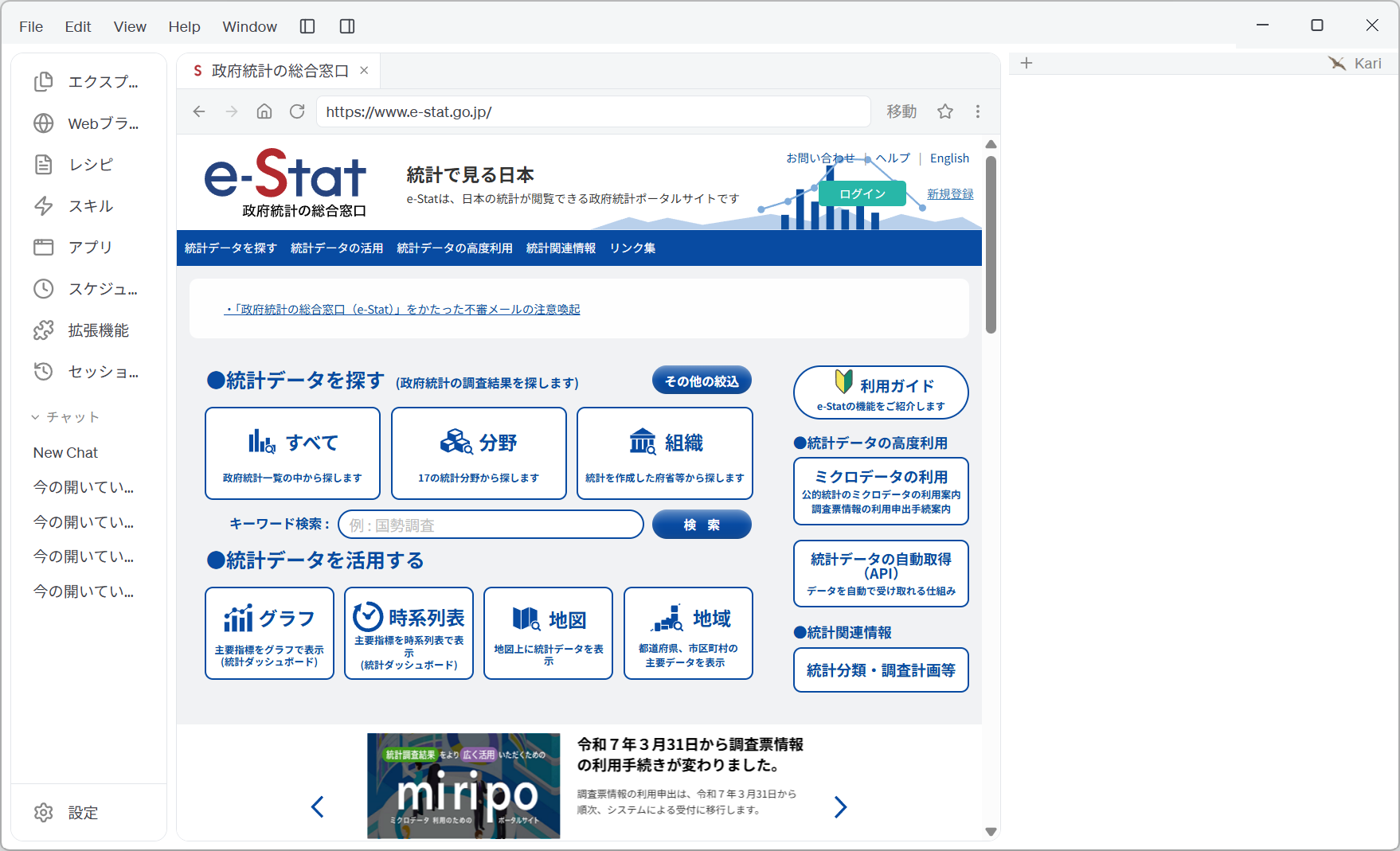1400x851 pixels.
Task: Open the browser three-dot menu
Action: tap(978, 111)
